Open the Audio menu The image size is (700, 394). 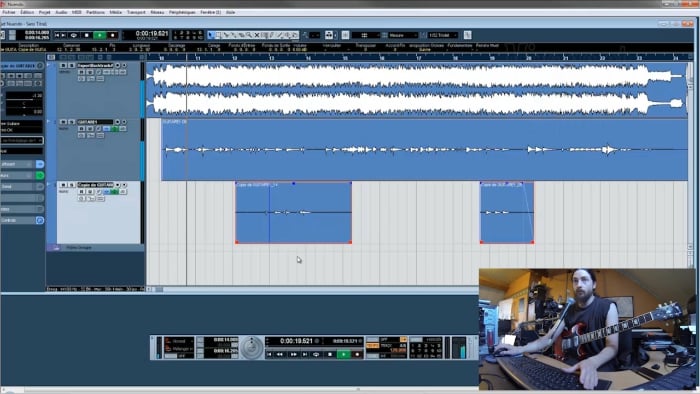tap(61, 12)
